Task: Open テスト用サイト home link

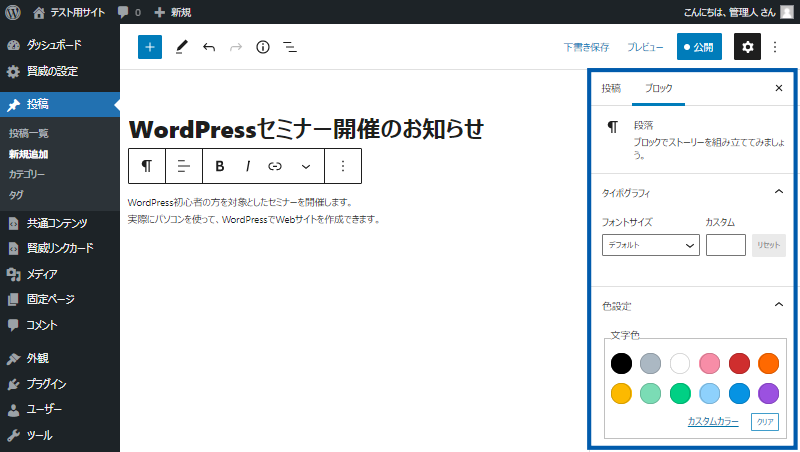Action: [69, 12]
